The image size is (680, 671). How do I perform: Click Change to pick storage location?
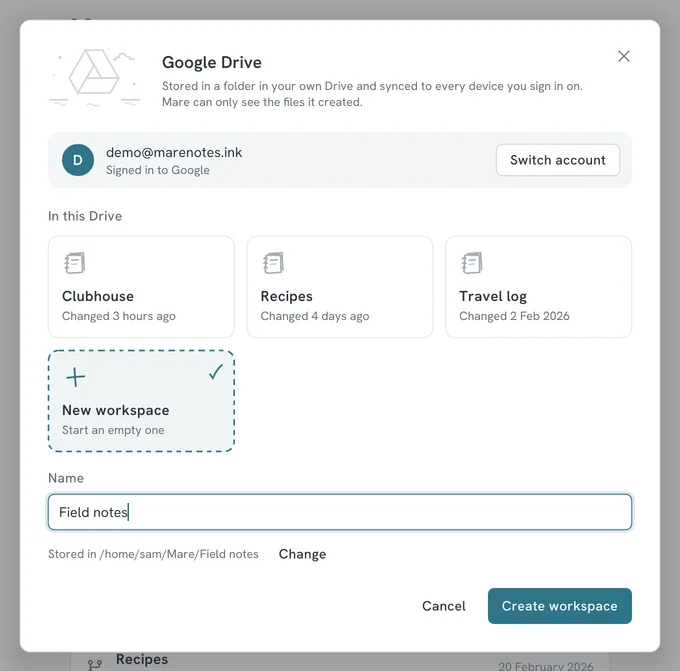coord(302,554)
